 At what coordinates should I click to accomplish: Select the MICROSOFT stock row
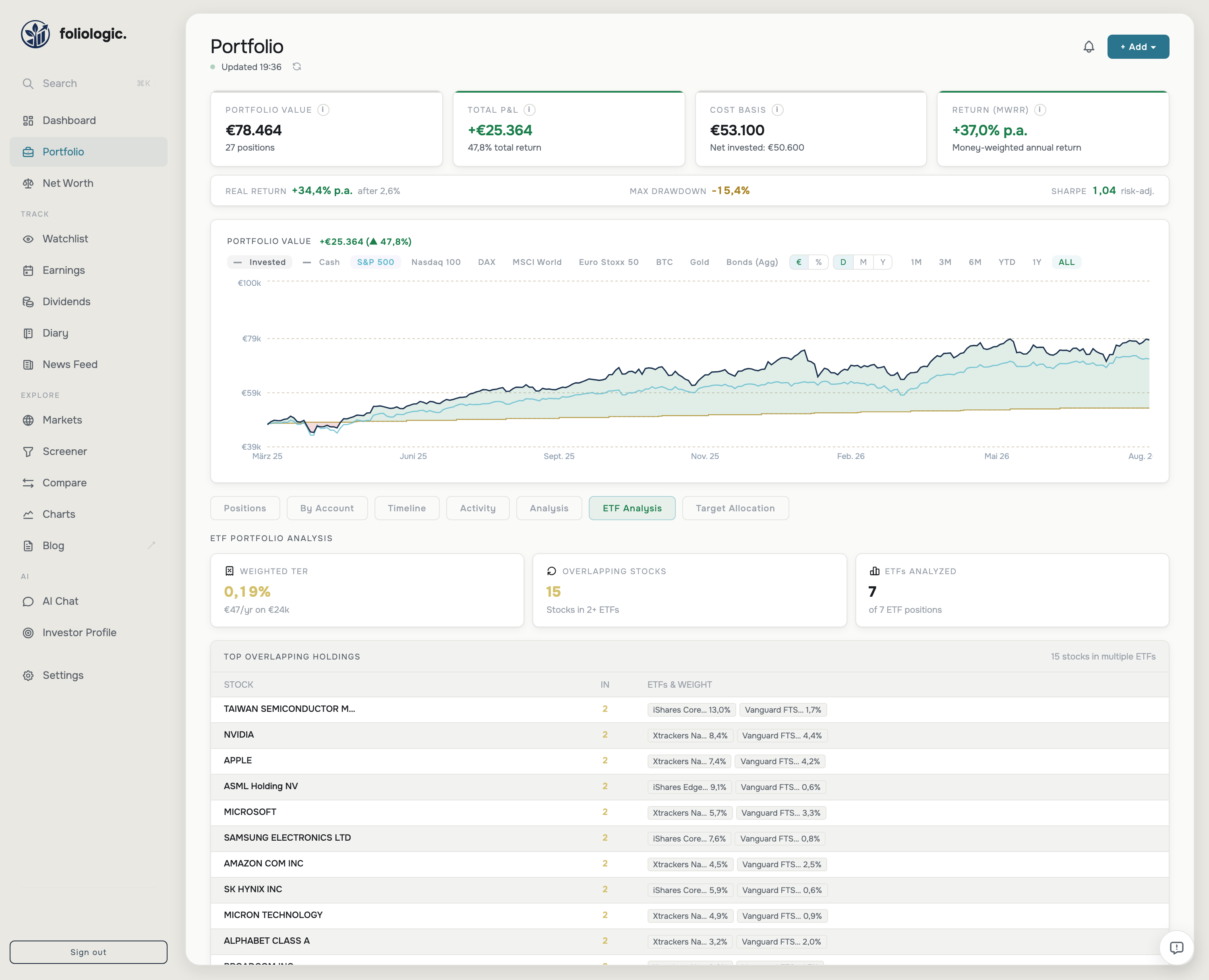[x=689, y=813]
